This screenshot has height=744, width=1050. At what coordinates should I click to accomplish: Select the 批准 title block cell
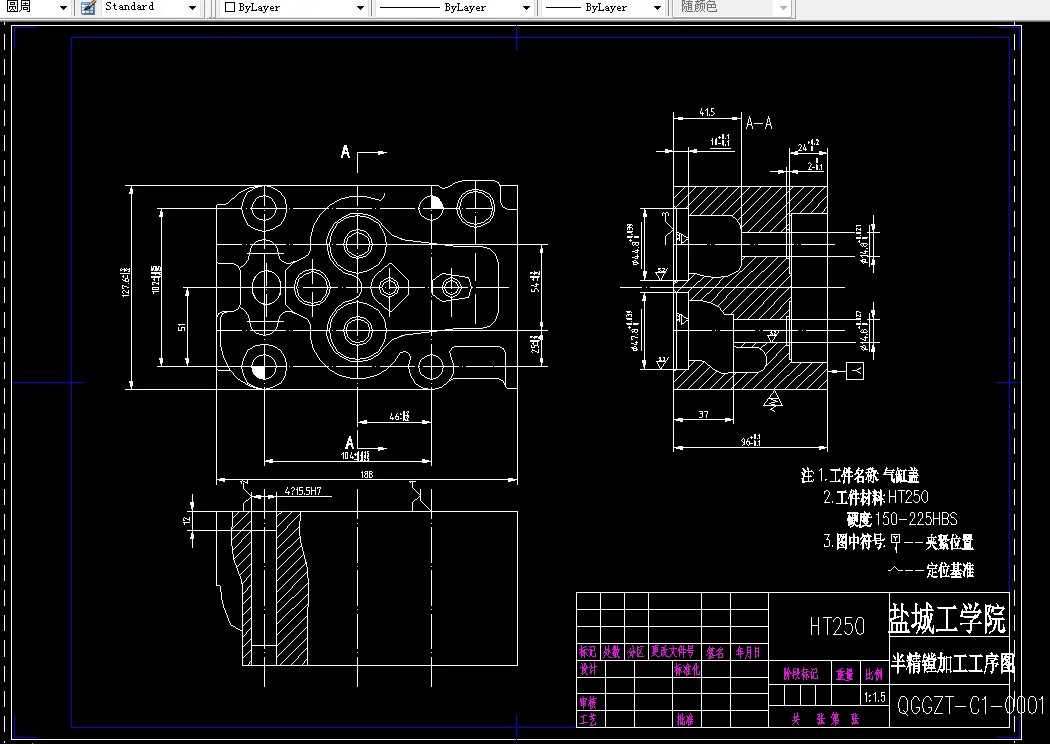click(x=684, y=720)
